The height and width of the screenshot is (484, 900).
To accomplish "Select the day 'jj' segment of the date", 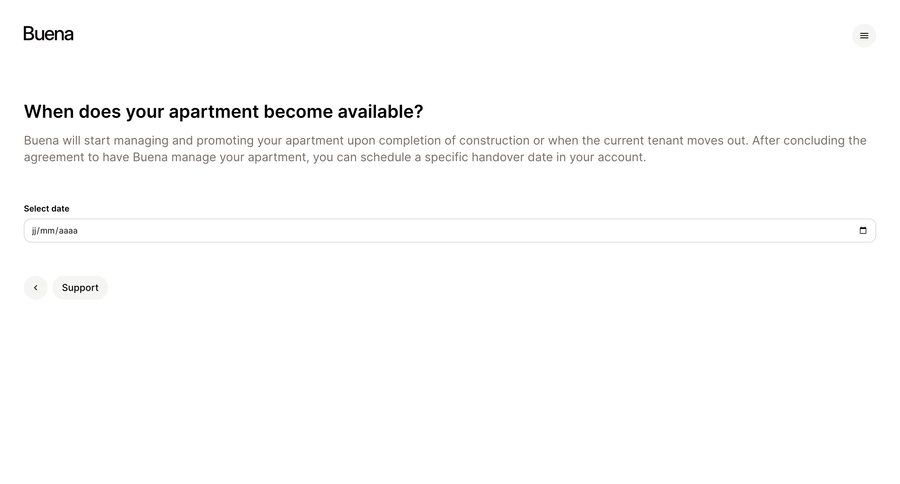I will click(34, 231).
